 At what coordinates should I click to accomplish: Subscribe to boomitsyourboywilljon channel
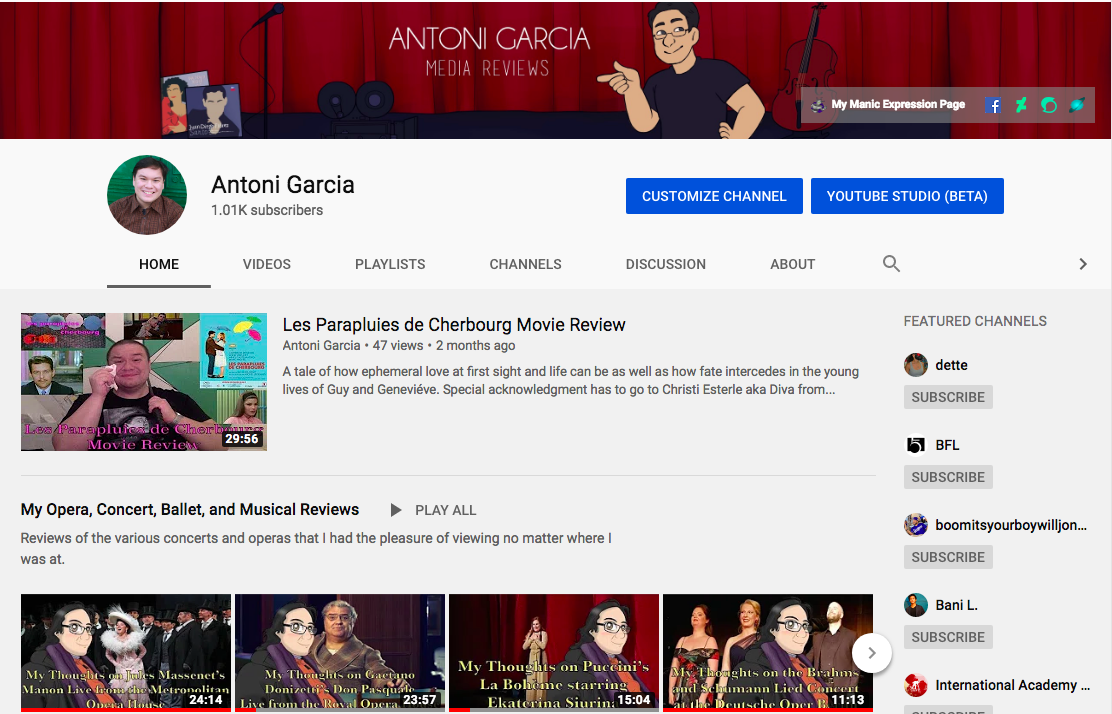(x=948, y=557)
